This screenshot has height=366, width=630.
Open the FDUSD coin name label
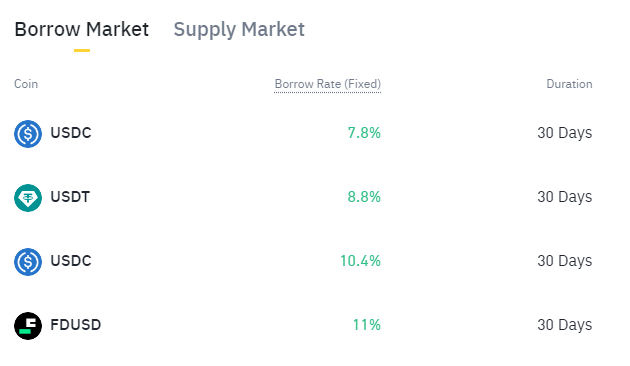coord(76,325)
